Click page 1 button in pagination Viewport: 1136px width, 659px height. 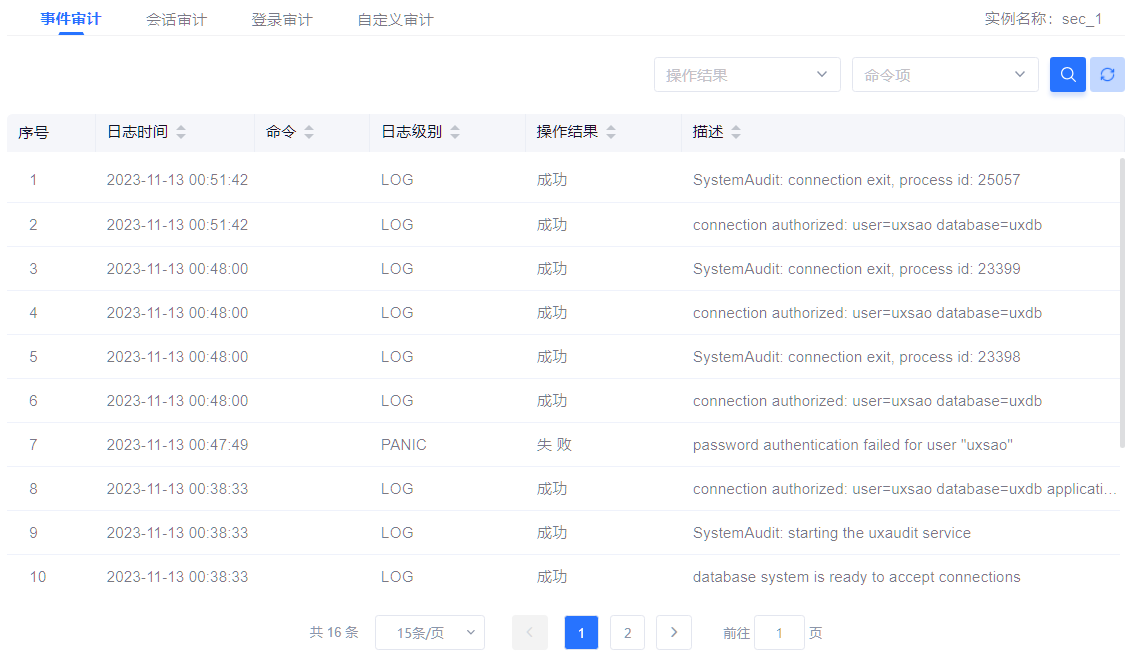pyautogui.click(x=581, y=632)
